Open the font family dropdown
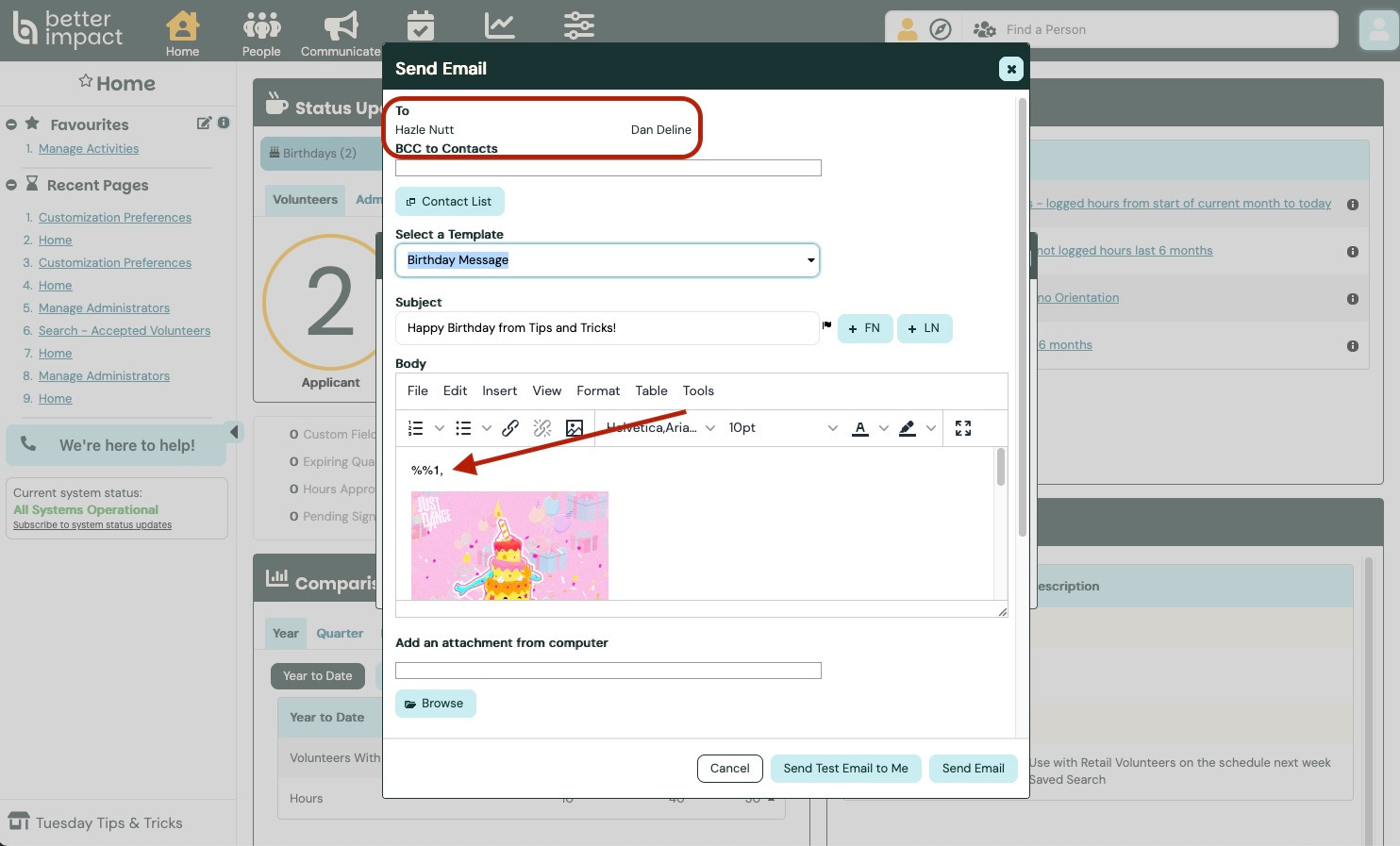 659,428
